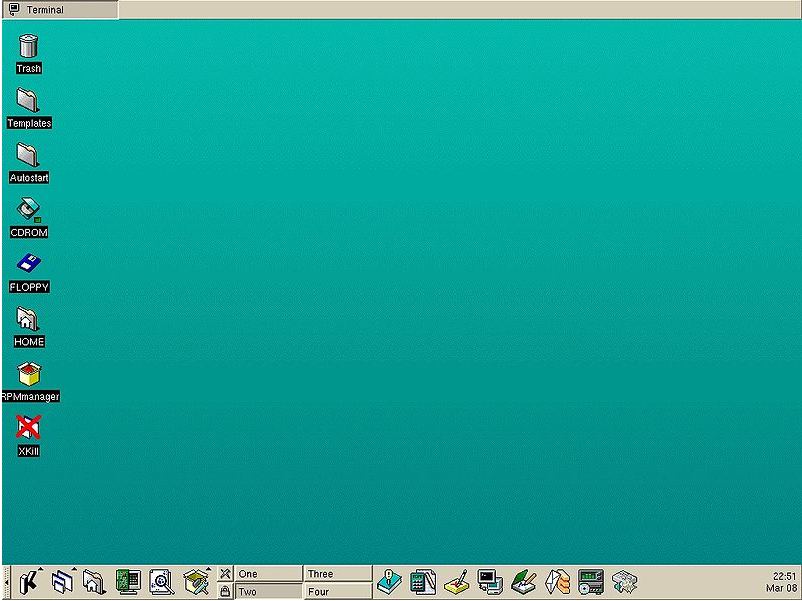
Task: Collapse the panel using the left edge arrow
Action: (x=4, y=581)
